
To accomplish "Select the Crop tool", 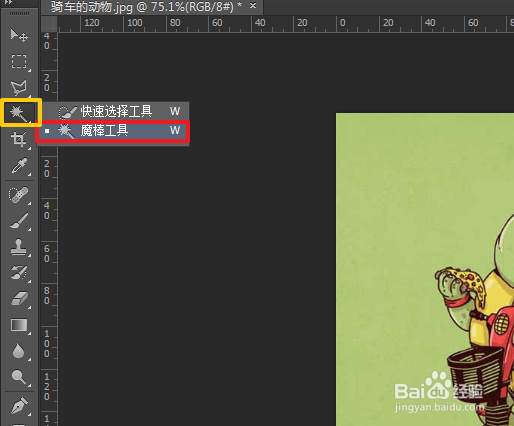I will pyautogui.click(x=19, y=139).
